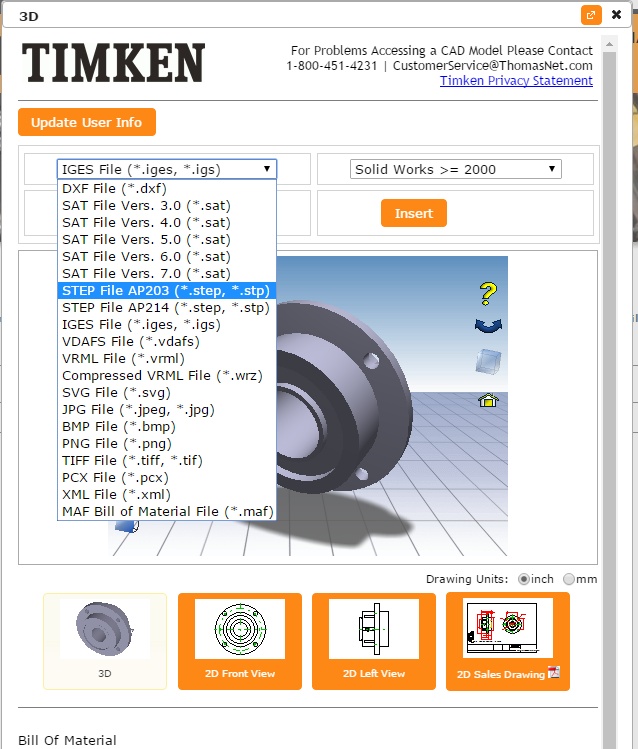The height and width of the screenshot is (749, 638).
Task: Close the 3D dialog
Action: coord(617,15)
